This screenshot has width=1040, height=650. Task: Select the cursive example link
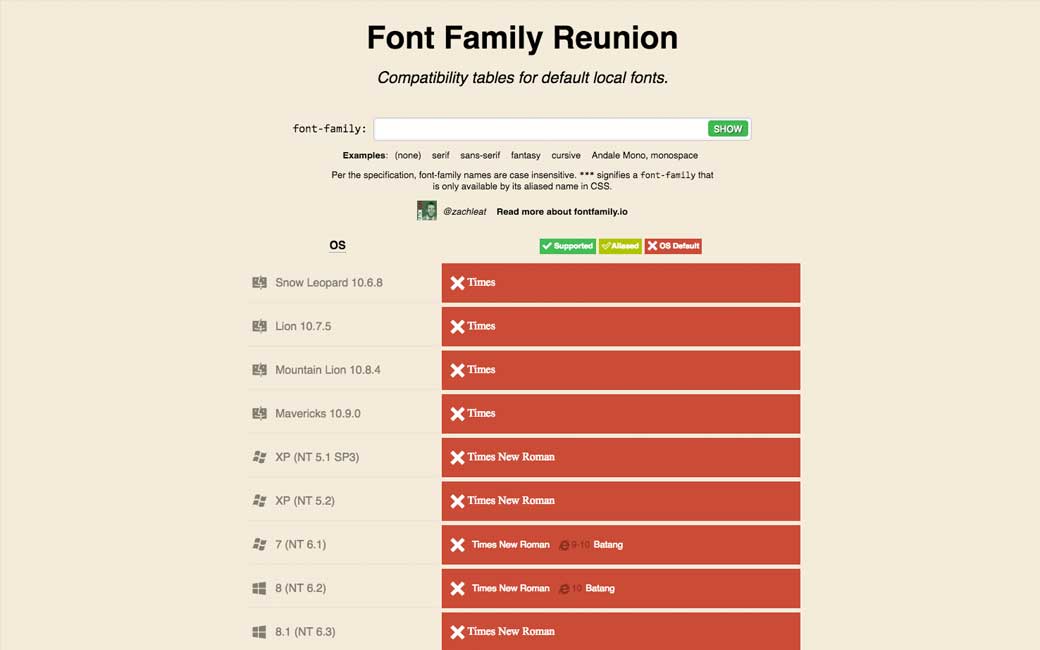(x=566, y=155)
